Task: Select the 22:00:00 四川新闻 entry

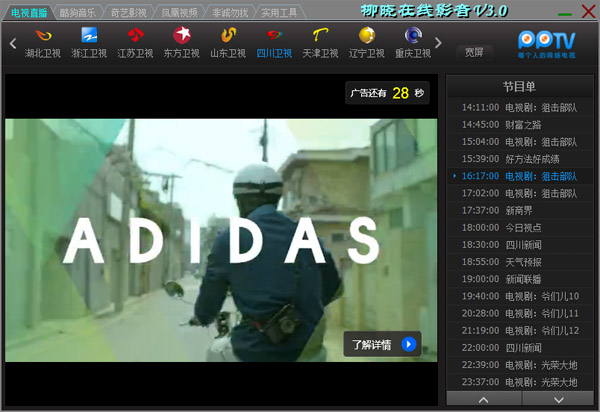Action: coord(520,348)
